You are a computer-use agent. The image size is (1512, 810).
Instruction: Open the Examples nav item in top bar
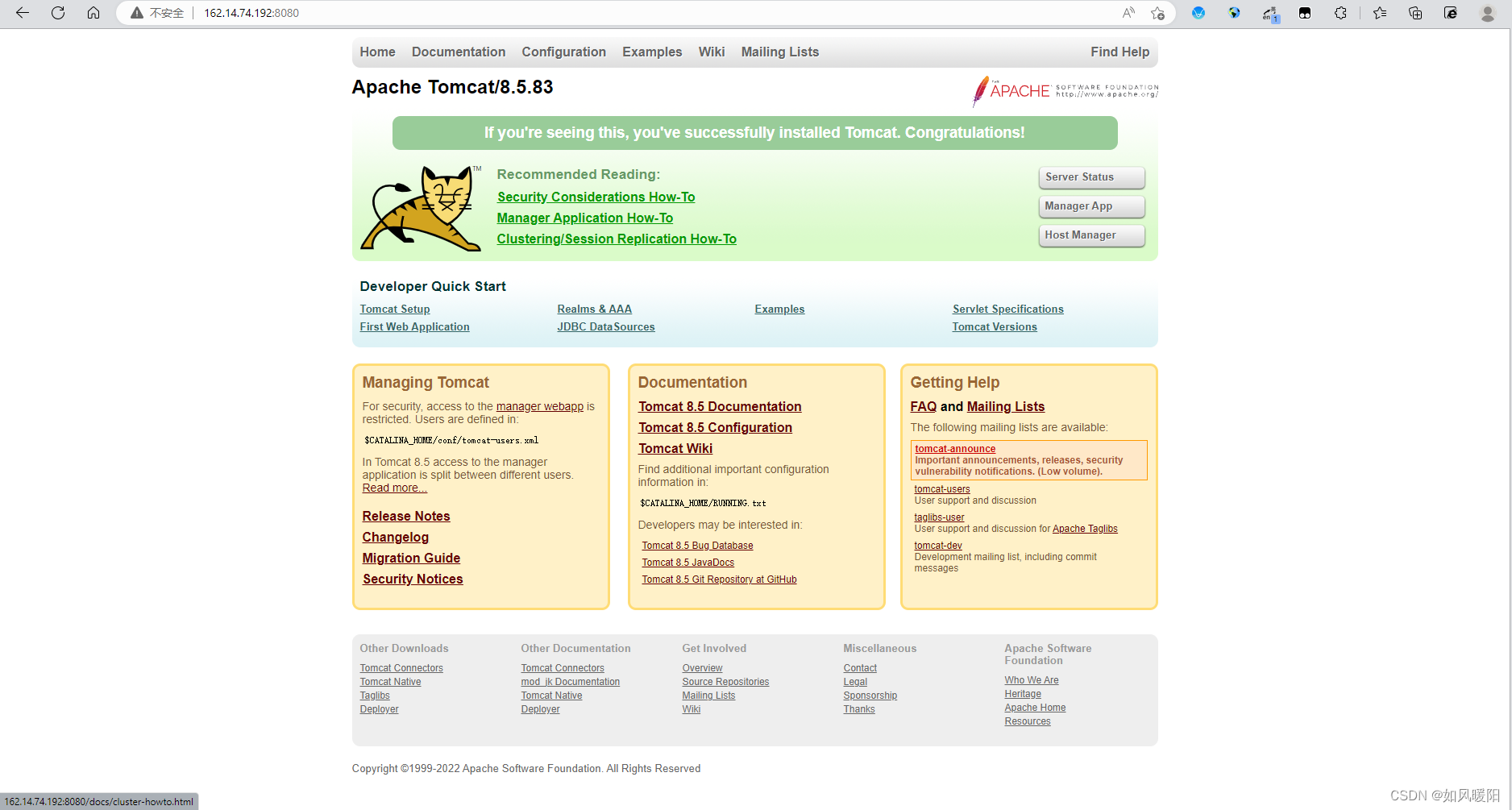click(652, 52)
